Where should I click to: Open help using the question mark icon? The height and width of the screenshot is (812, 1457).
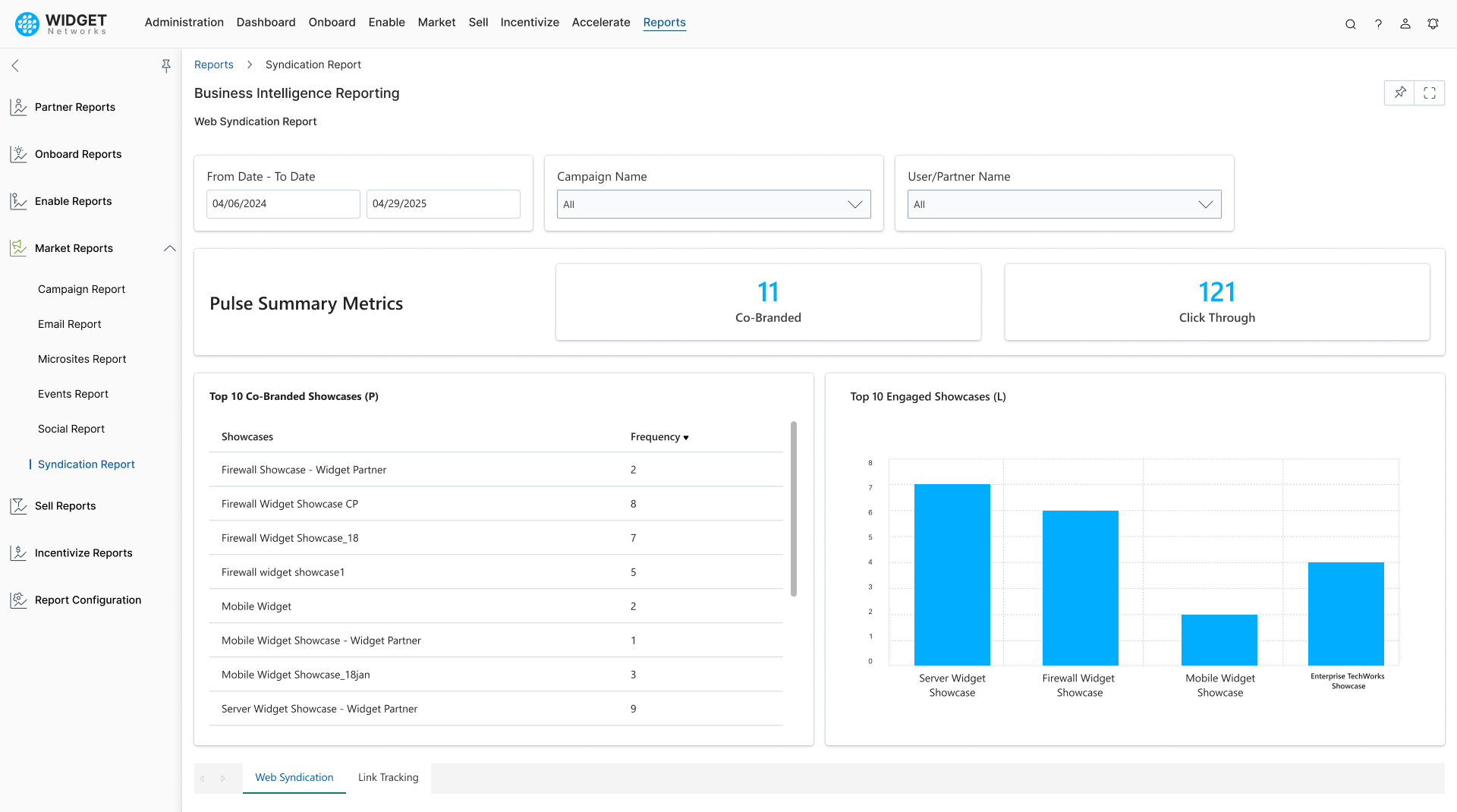coord(1379,24)
